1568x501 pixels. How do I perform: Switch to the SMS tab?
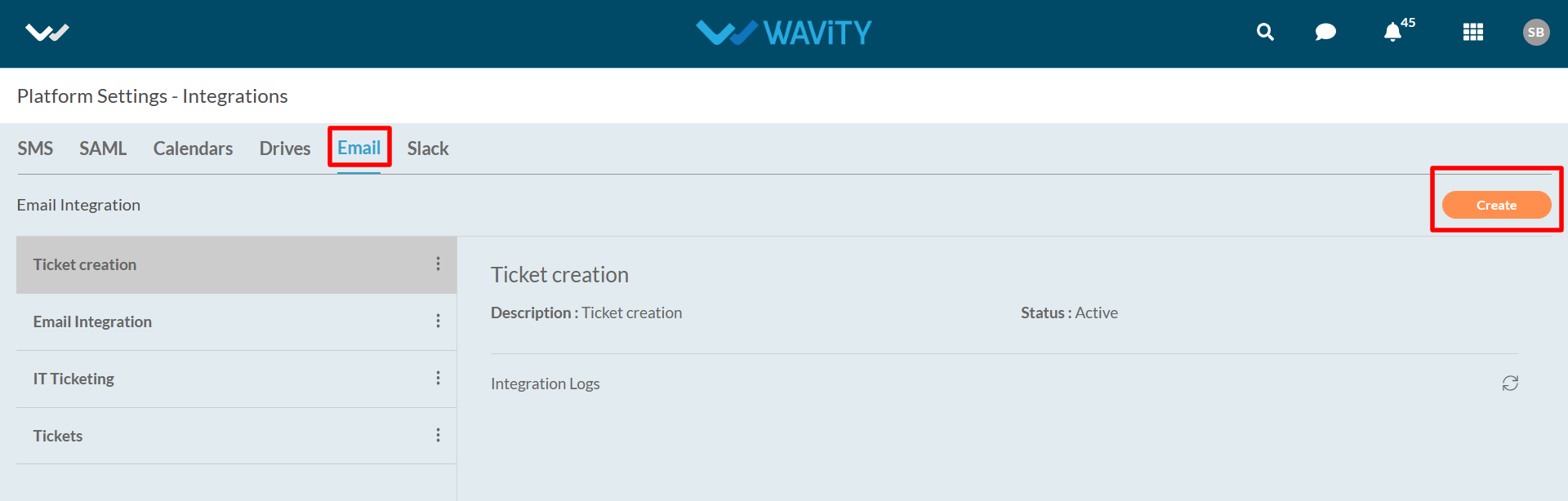[35, 149]
